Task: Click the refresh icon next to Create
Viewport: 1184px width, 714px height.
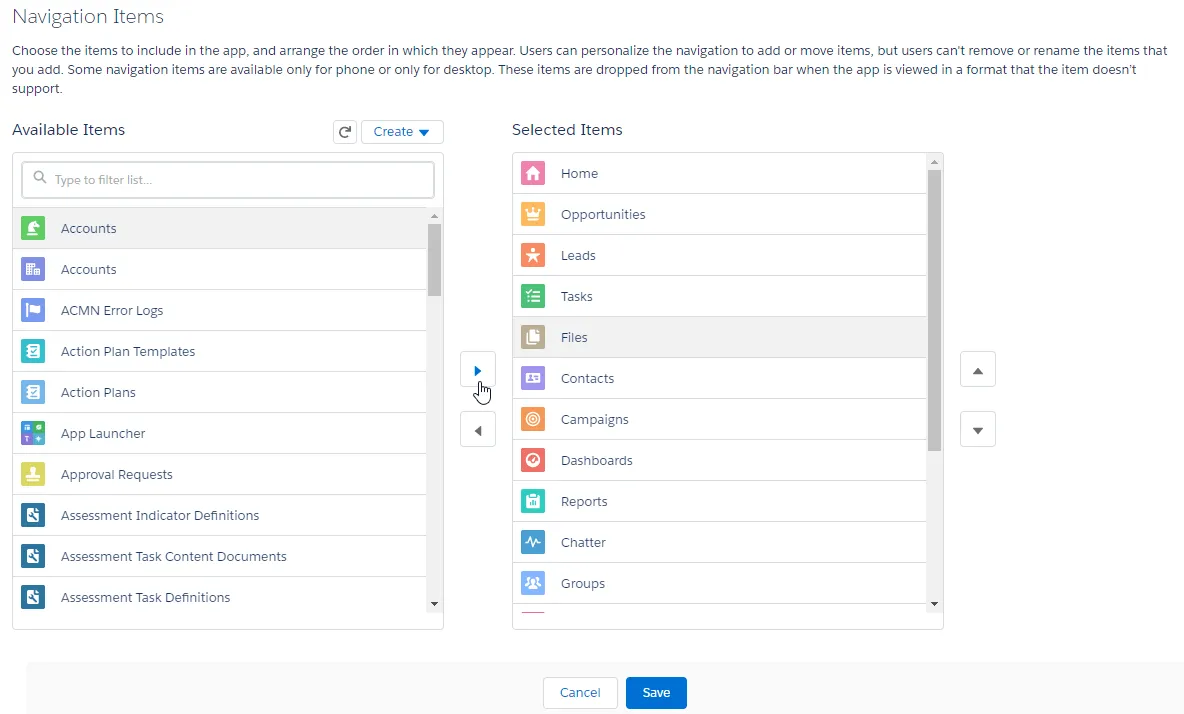Action: (x=345, y=132)
